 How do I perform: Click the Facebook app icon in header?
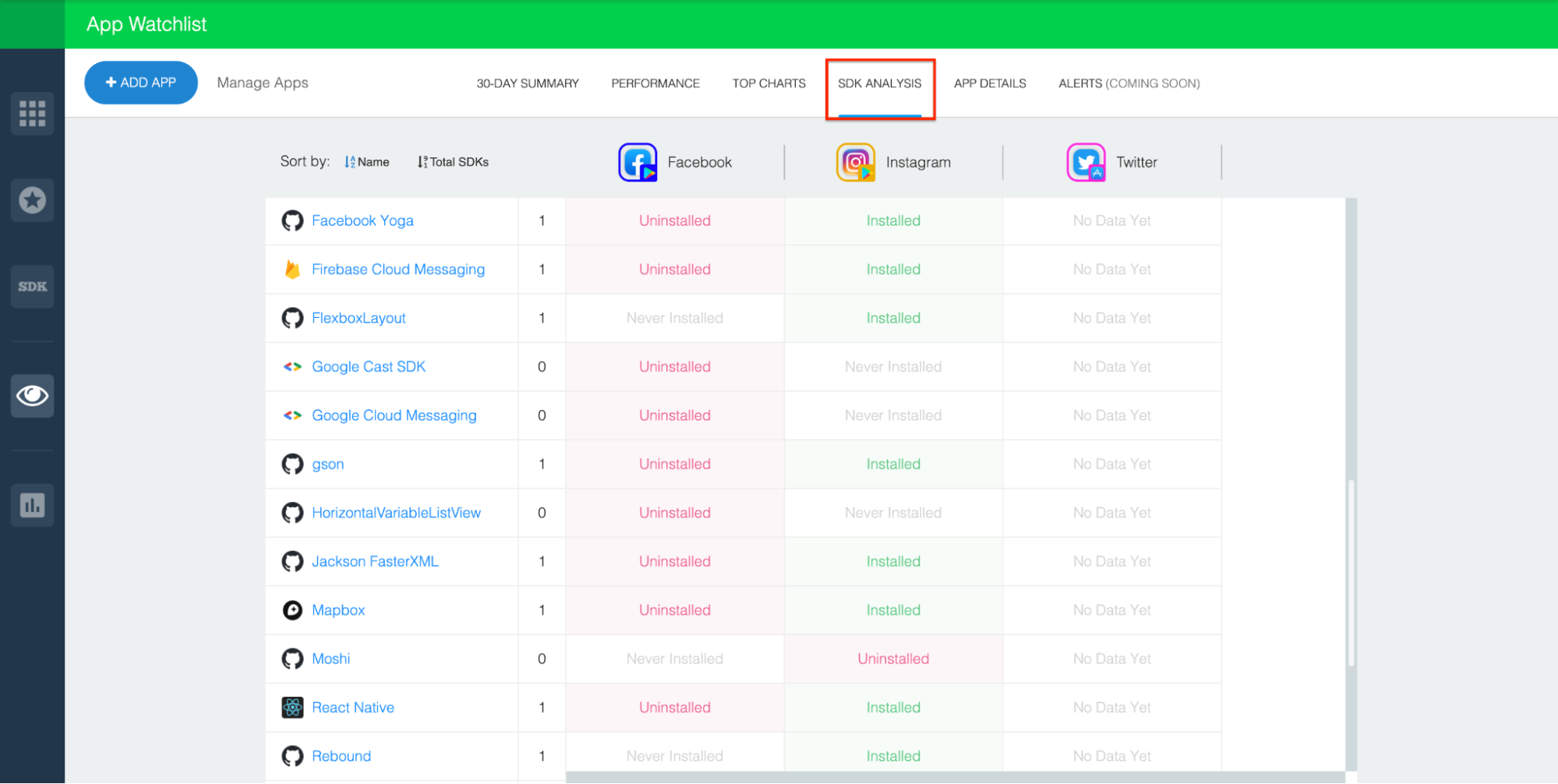pyautogui.click(x=638, y=162)
